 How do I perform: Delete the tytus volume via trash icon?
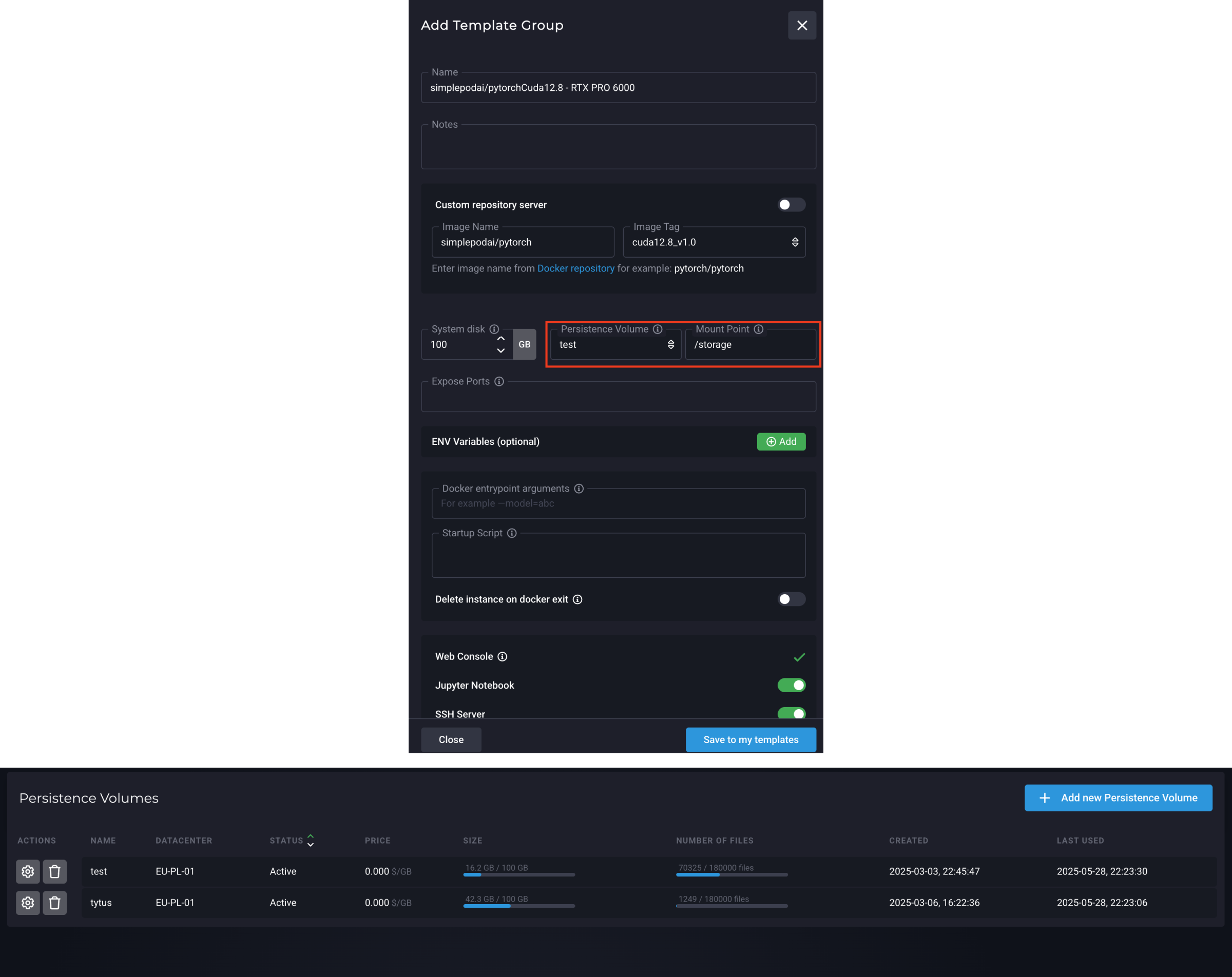coord(55,903)
